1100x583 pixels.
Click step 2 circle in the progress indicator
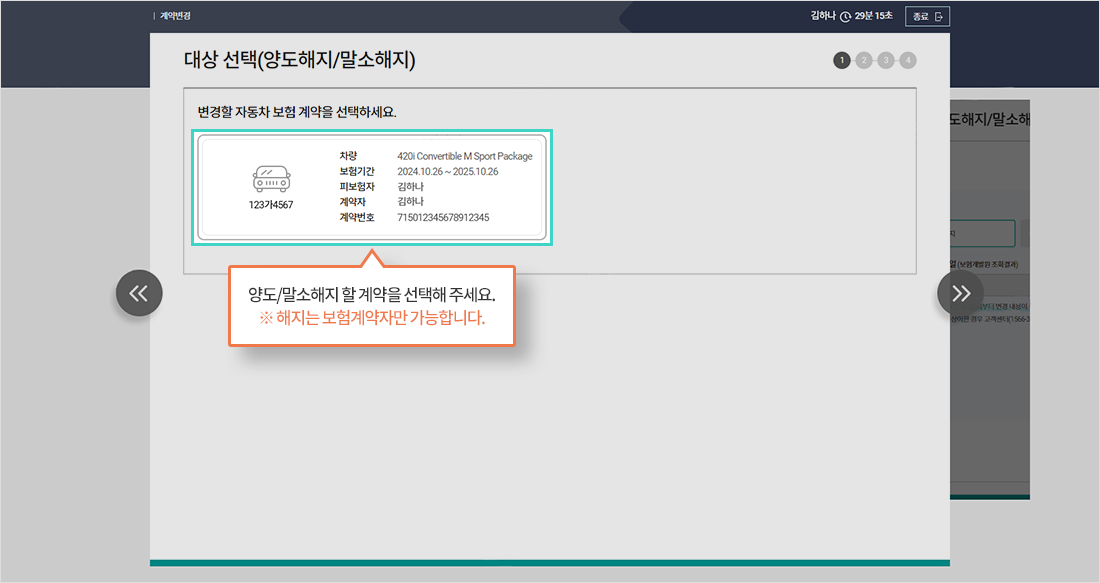(x=862, y=60)
